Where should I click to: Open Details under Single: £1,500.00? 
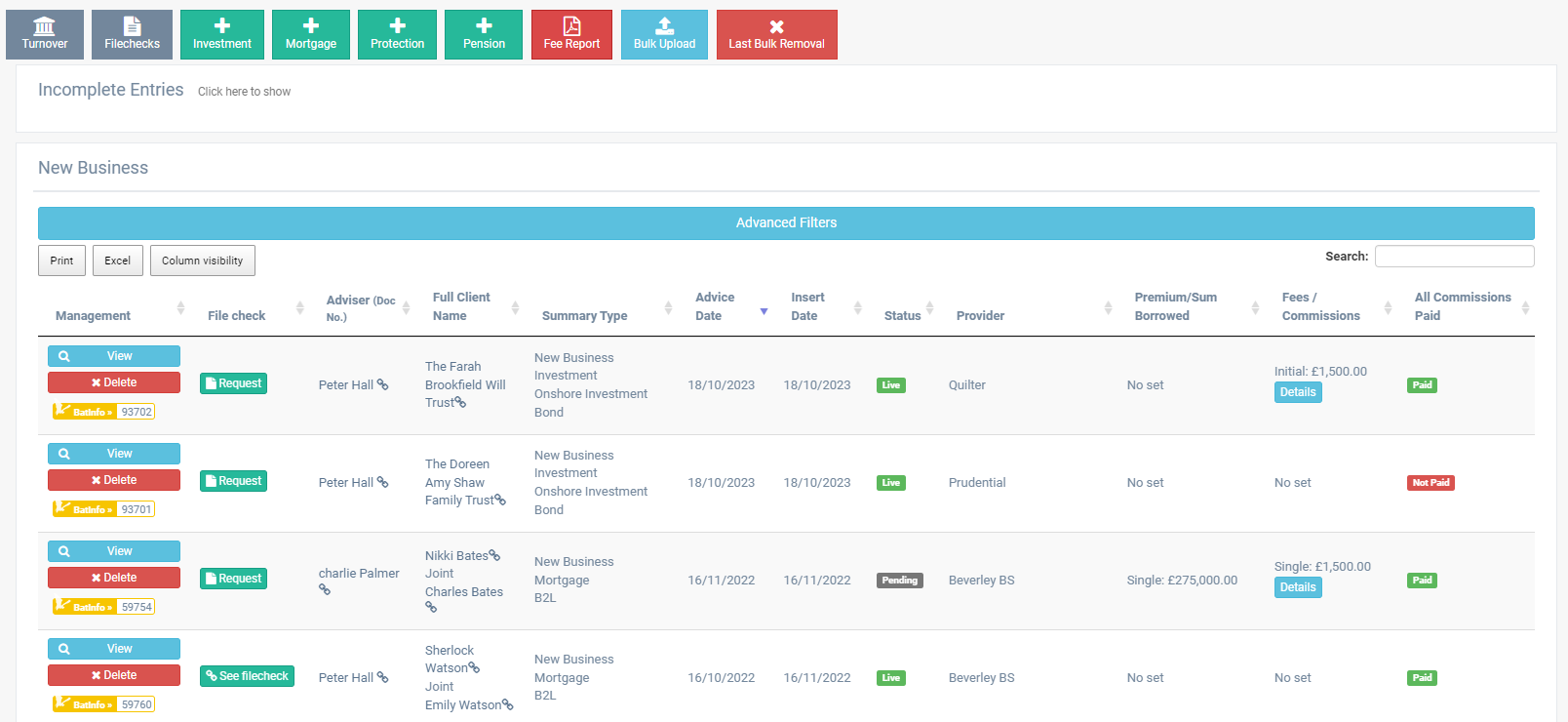coord(1298,587)
